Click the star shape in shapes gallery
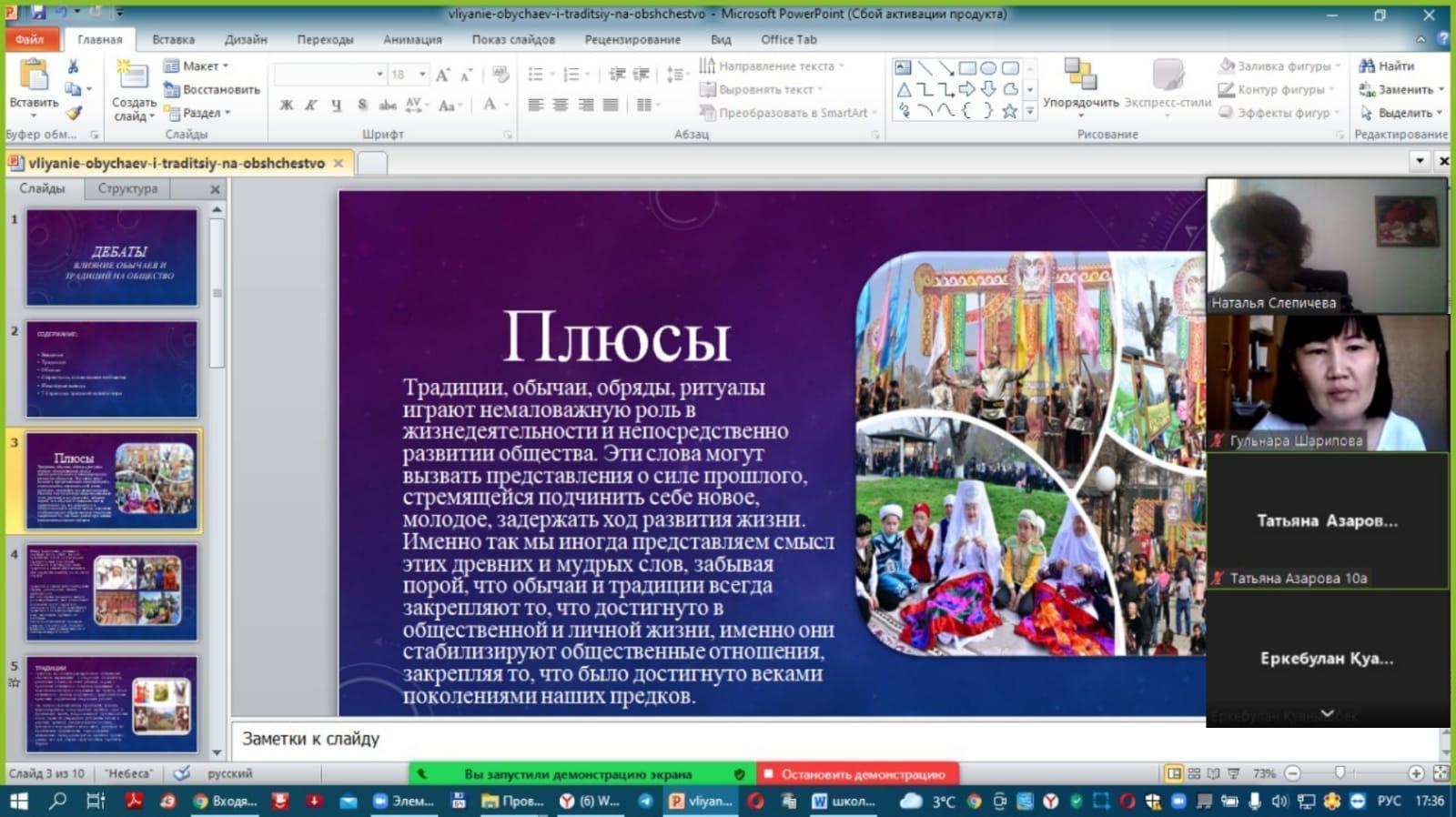The width and height of the screenshot is (1456, 817). coord(1009,111)
